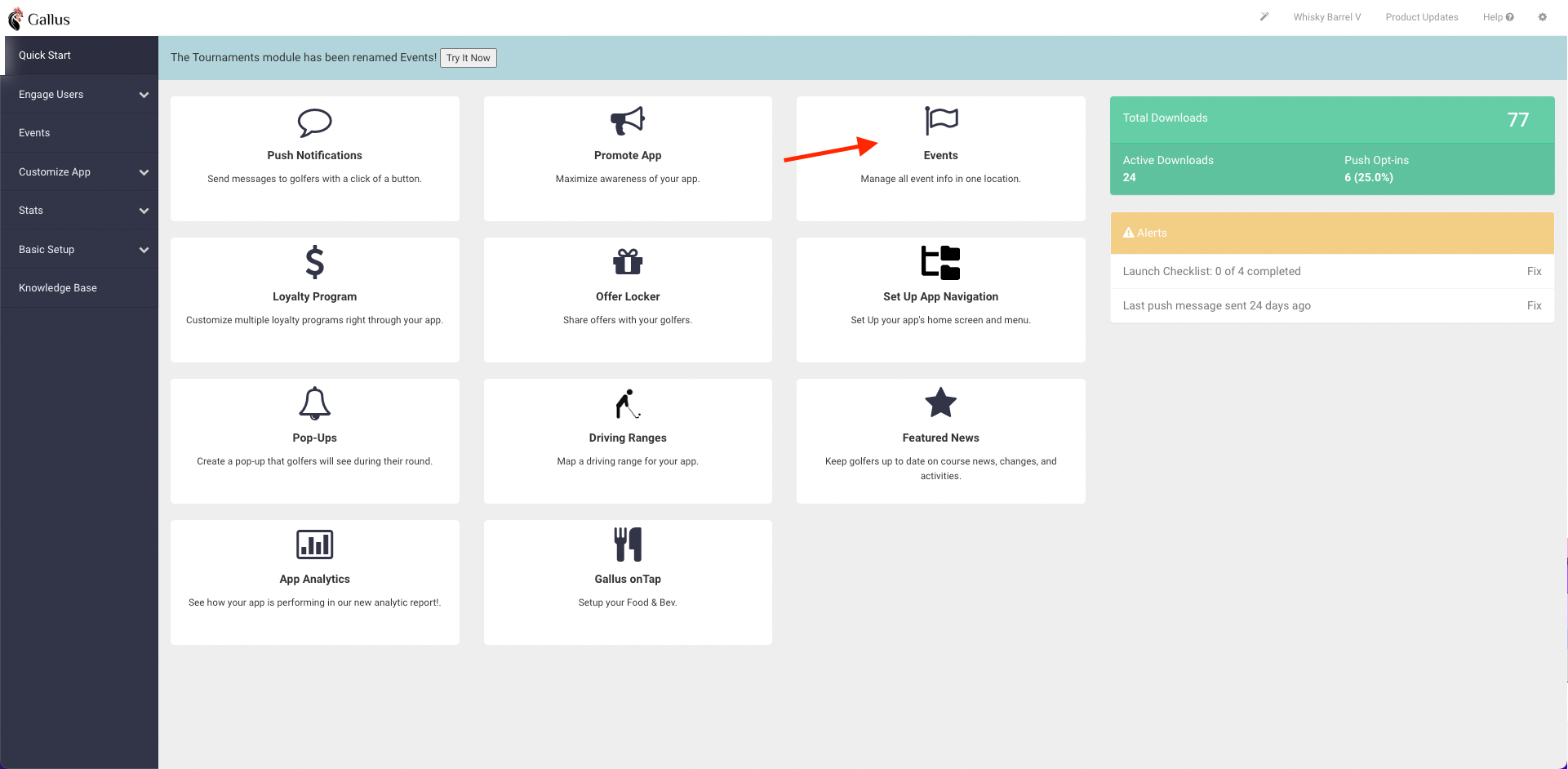Screen dimensions: 1568x769
Task: Expand the Engage Users sidebar menu
Action: pyautogui.click(x=79, y=95)
